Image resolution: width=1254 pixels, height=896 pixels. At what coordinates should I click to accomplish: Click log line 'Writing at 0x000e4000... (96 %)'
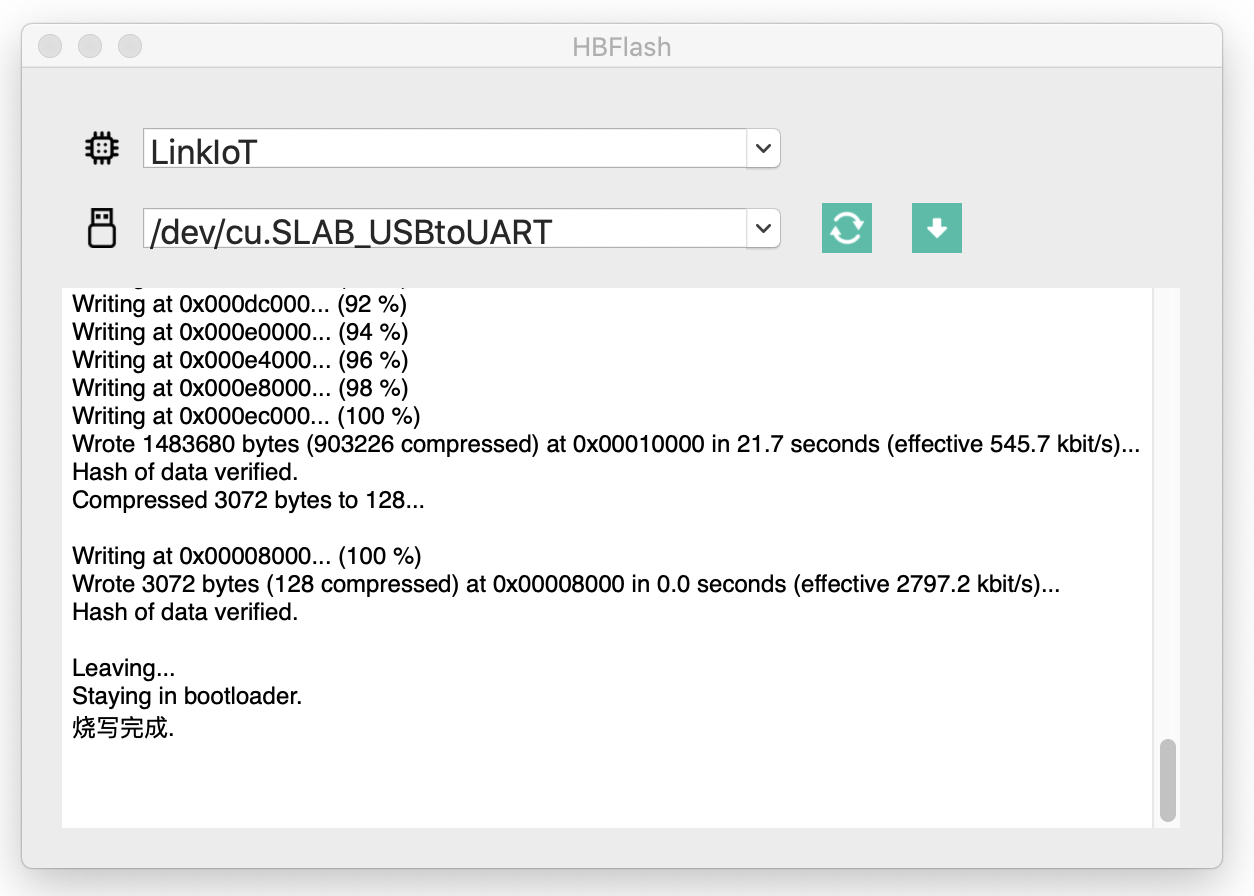(240, 360)
